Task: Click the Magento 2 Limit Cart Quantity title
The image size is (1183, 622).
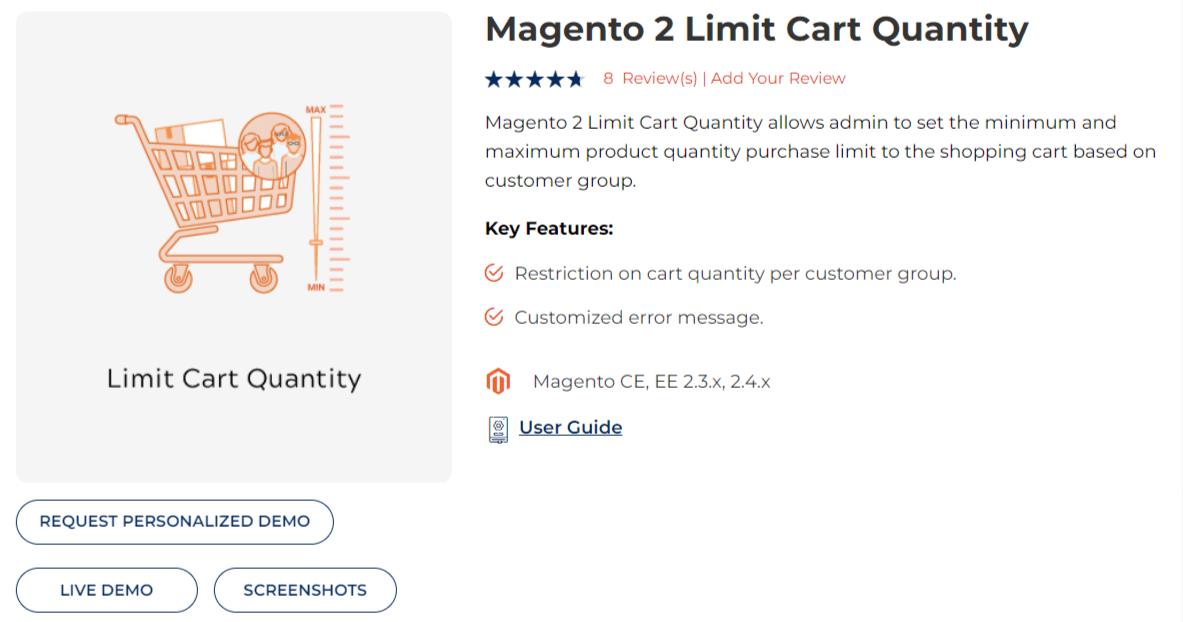Action: pyautogui.click(x=755, y=28)
